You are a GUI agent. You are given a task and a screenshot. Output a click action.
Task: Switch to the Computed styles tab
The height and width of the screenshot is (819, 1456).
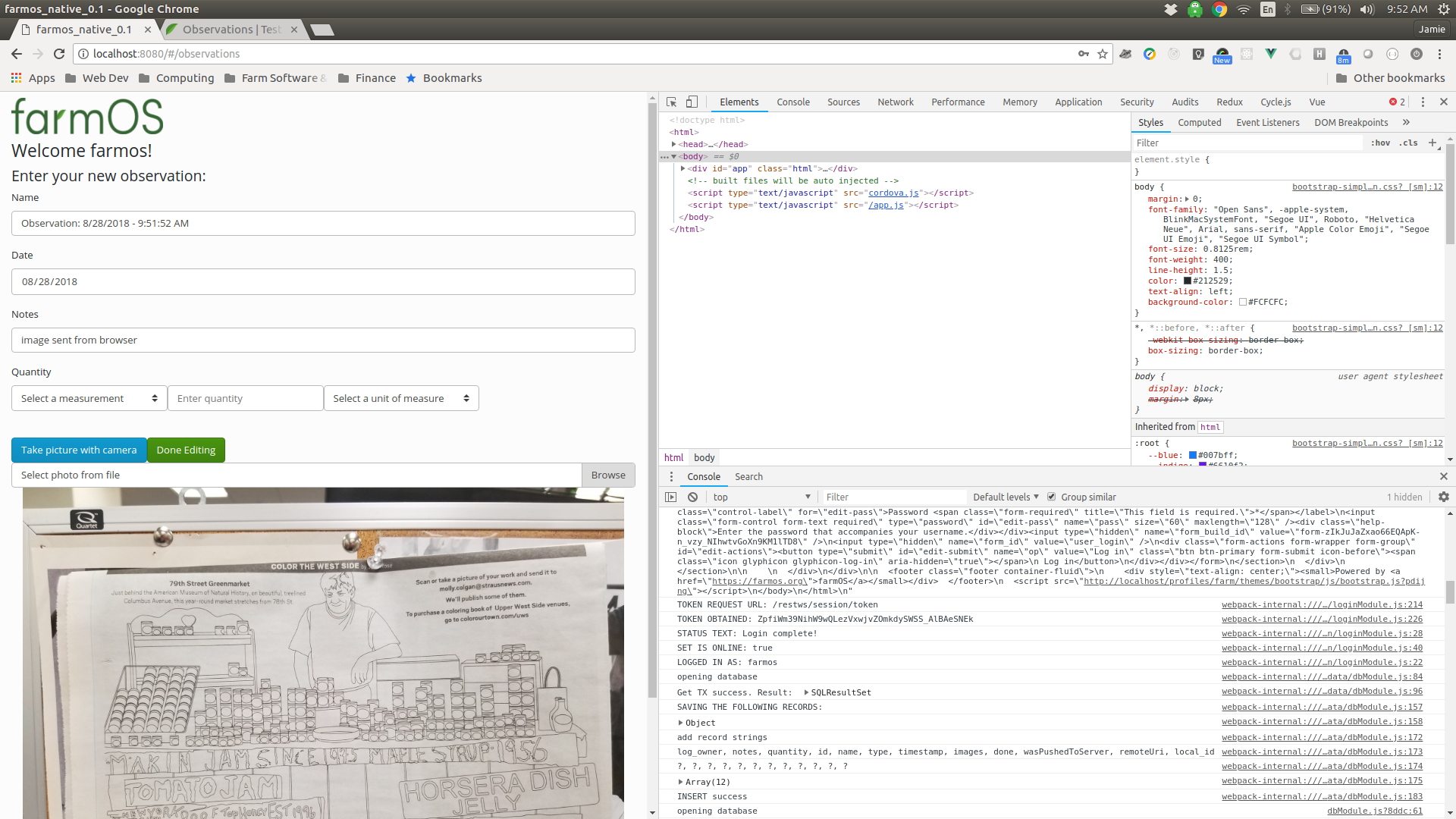pyautogui.click(x=1199, y=122)
